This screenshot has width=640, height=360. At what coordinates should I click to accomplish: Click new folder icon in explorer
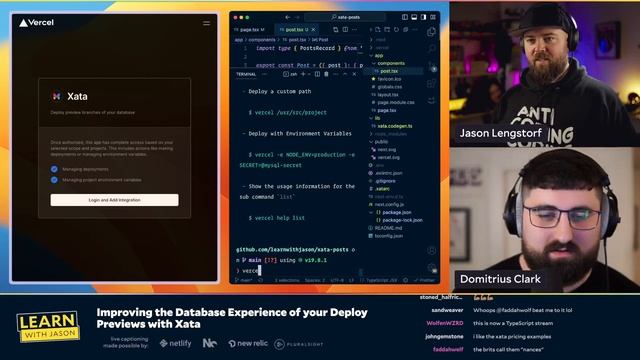click(387, 30)
